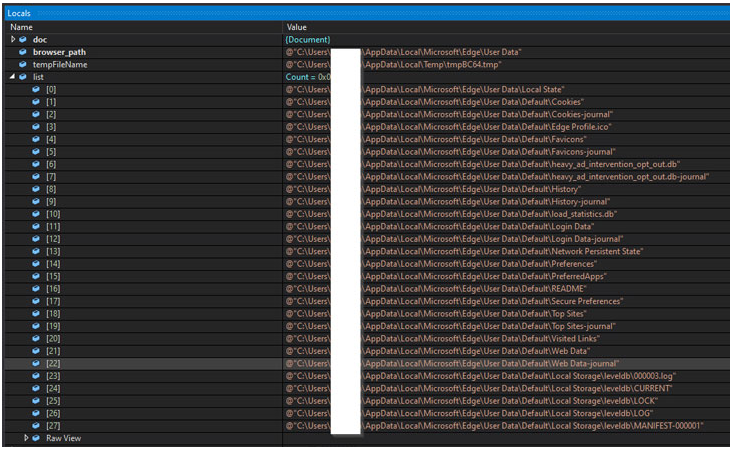Image resolution: width=734 pixels, height=452 pixels.
Task: Click the icon for item [11]
Action: [x=36, y=226]
